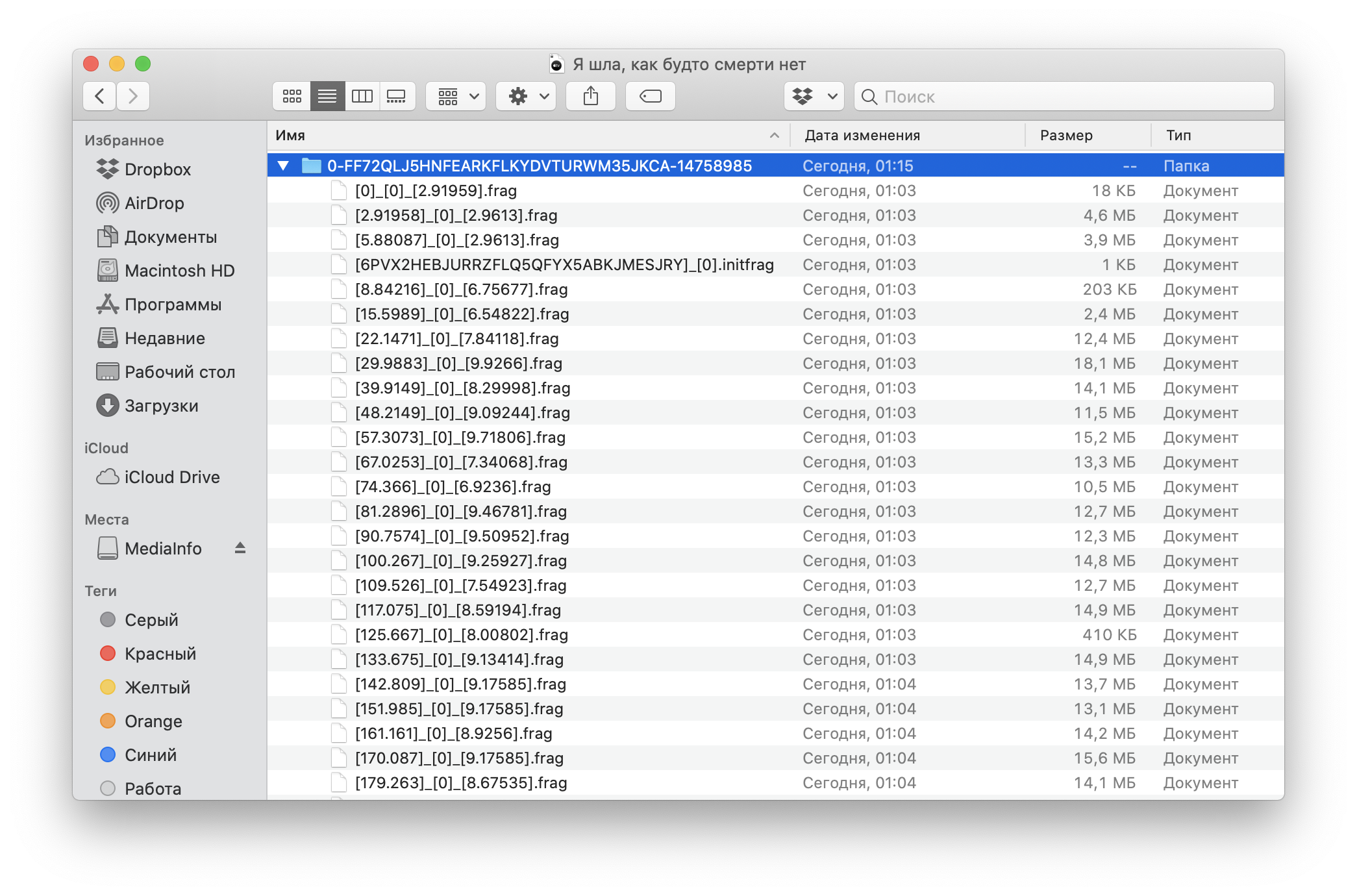Switch to gallery view mode

[x=397, y=97]
